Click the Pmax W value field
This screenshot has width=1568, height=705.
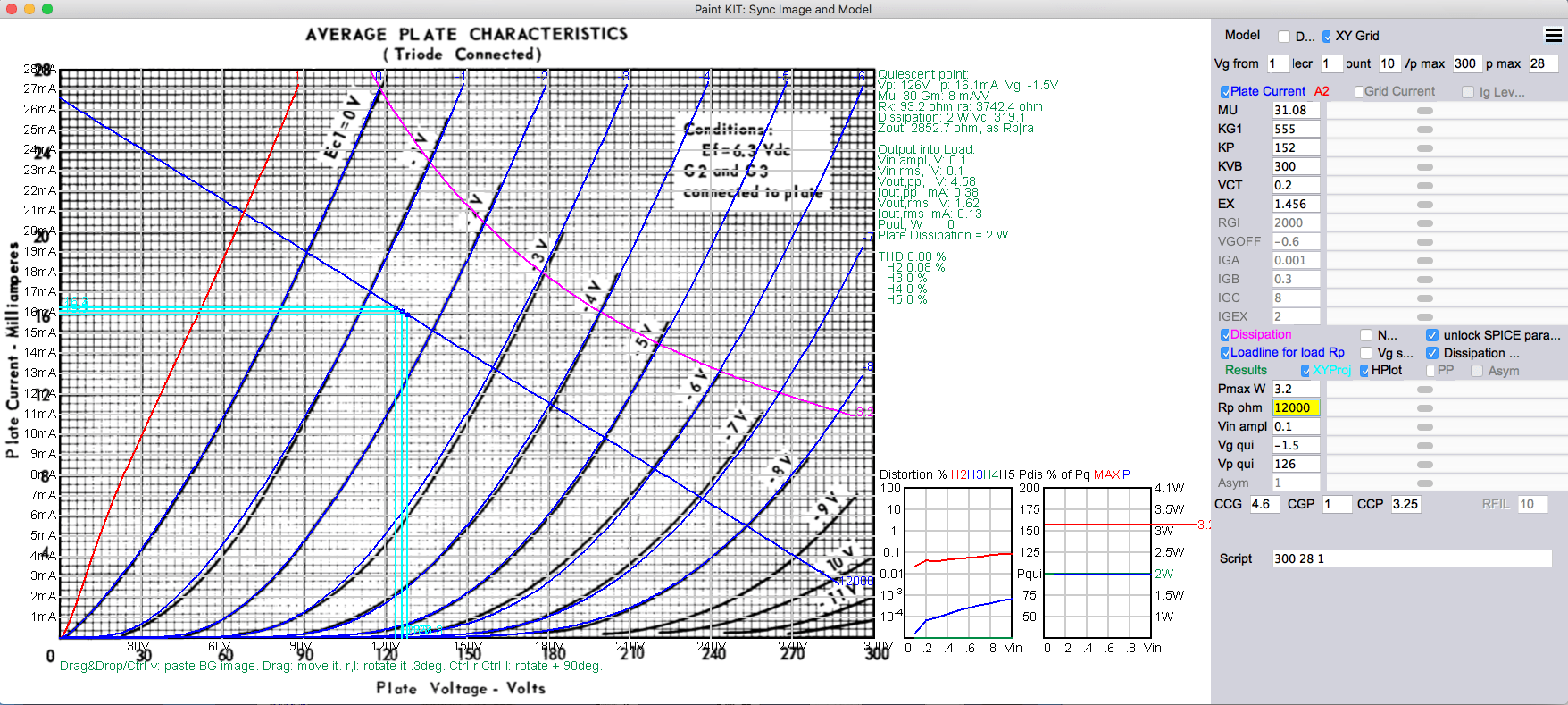tap(1296, 389)
